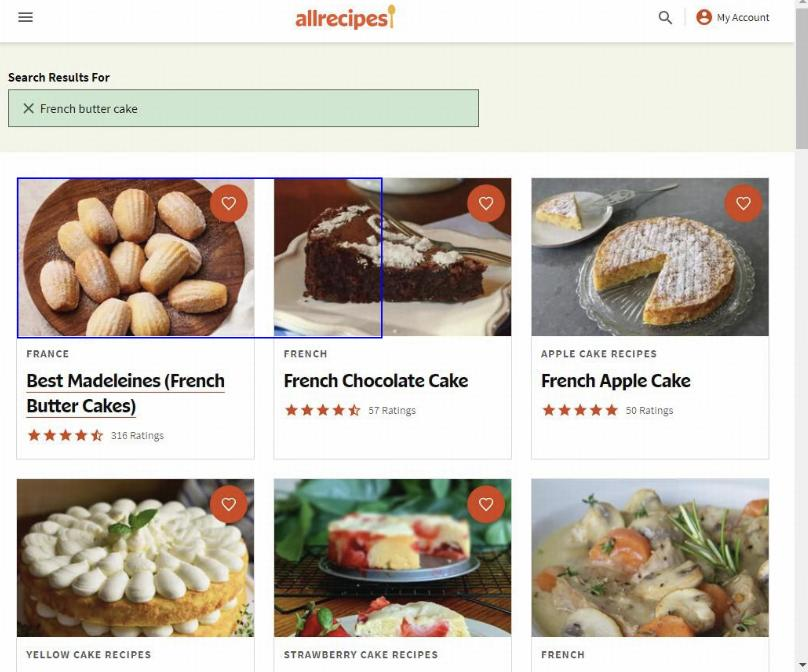Go to the allrecipes home logo
This screenshot has height=672, width=808.
345,18
